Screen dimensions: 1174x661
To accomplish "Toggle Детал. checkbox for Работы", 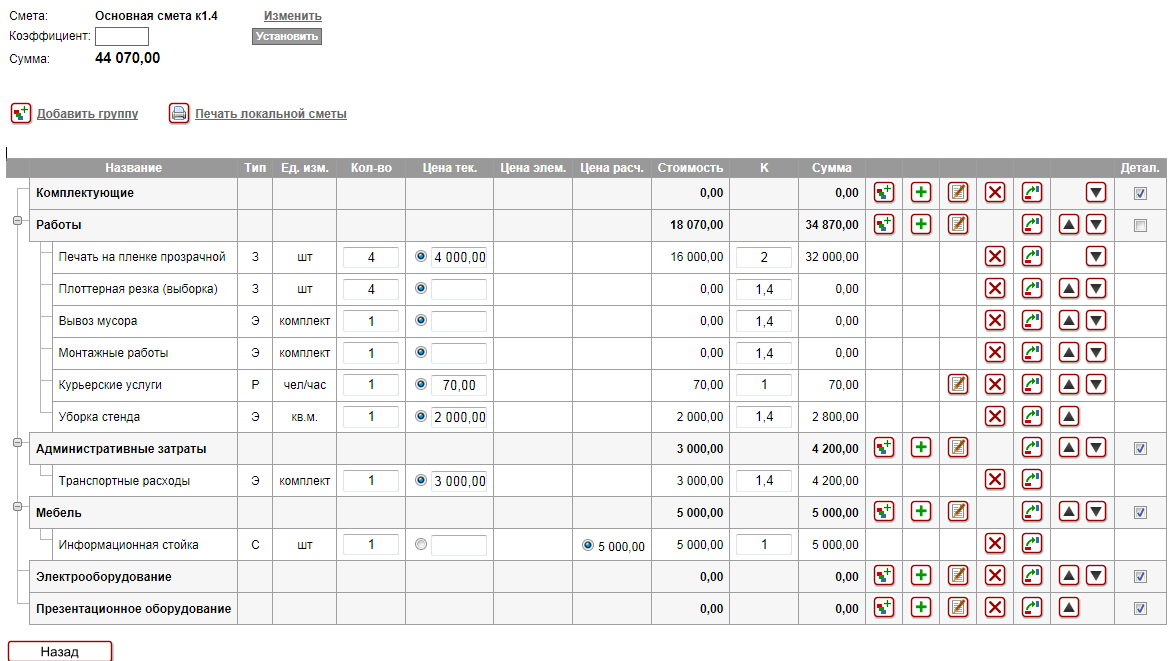I will (1140, 226).
